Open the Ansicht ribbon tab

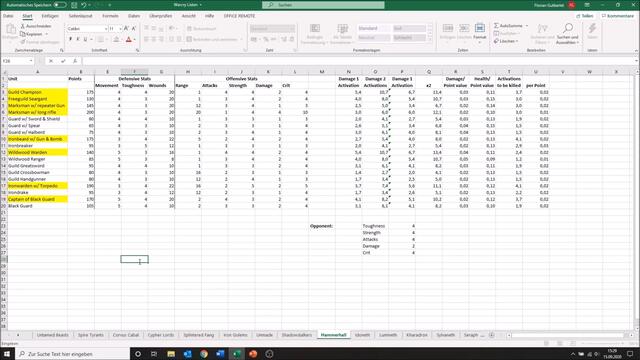tap(189, 16)
